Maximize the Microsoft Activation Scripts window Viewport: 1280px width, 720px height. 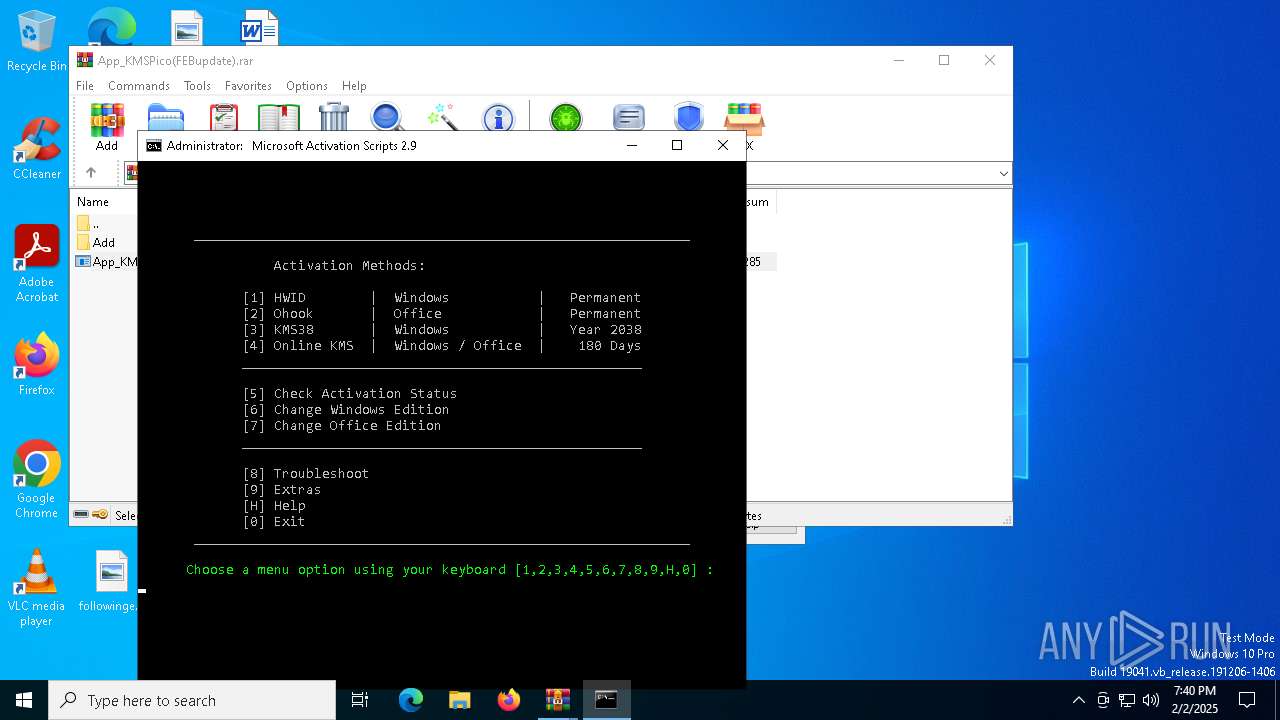(x=677, y=146)
